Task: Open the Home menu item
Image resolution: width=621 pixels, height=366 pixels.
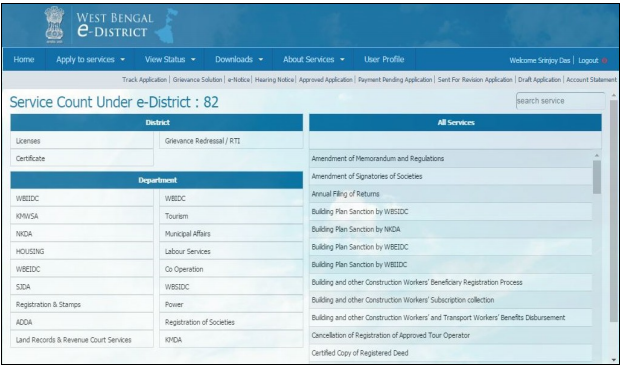Action: [x=24, y=60]
